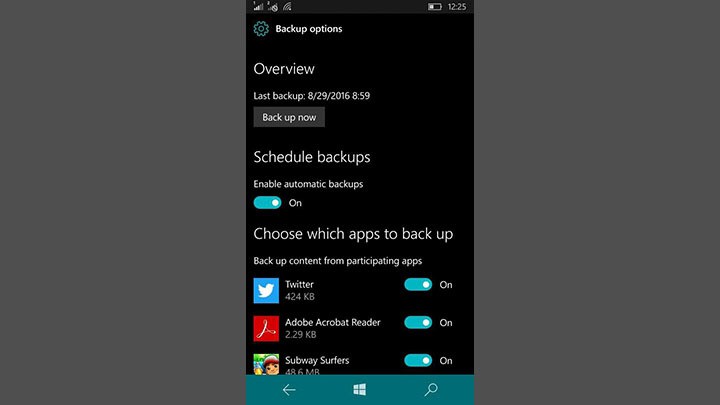The height and width of the screenshot is (405, 720).
Task: Tap the 2.29 KB size value
Action: (300, 334)
